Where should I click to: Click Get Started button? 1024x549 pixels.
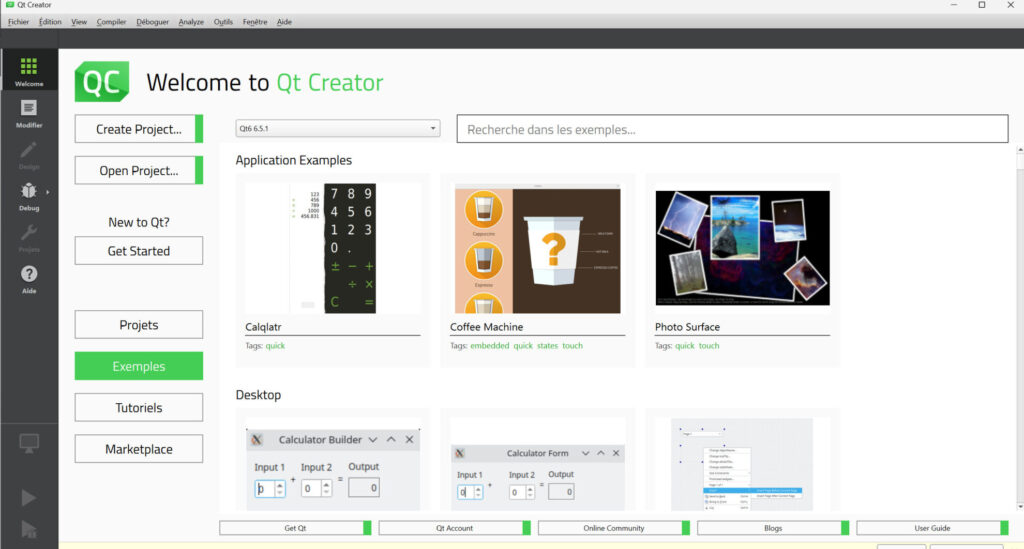tap(138, 251)
